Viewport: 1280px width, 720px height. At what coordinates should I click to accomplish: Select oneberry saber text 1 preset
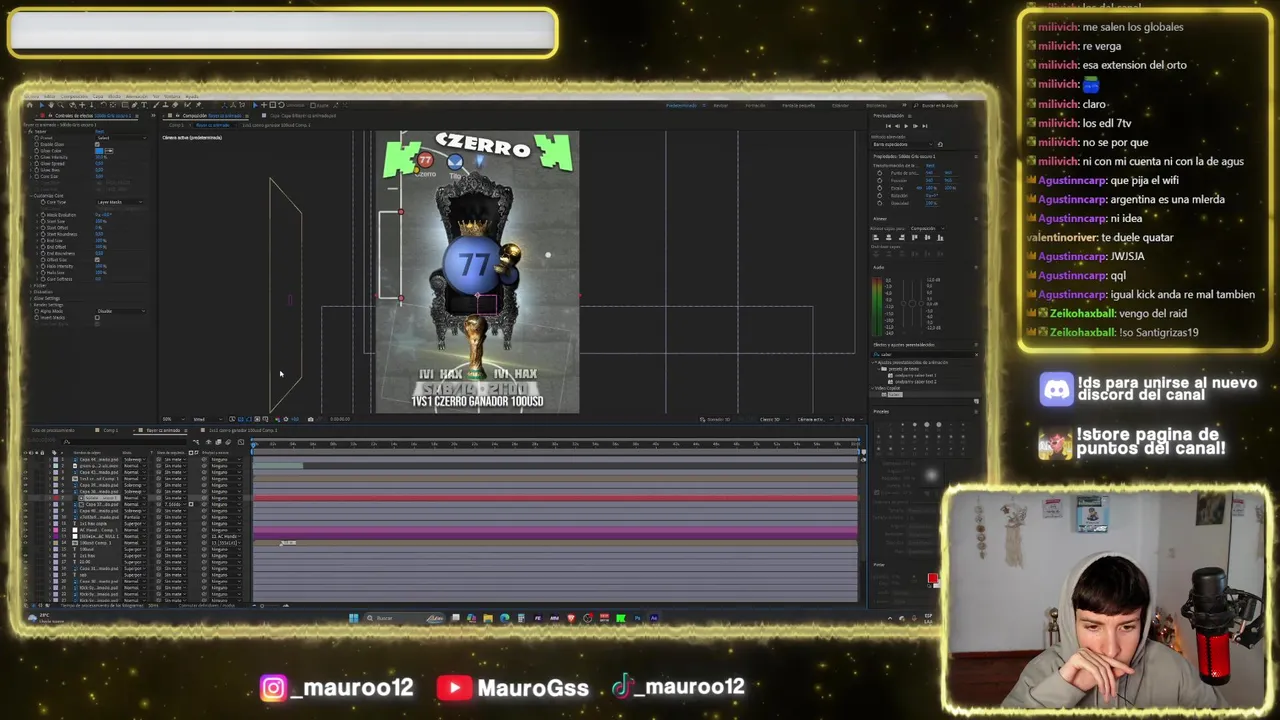[x=915, y=375]
